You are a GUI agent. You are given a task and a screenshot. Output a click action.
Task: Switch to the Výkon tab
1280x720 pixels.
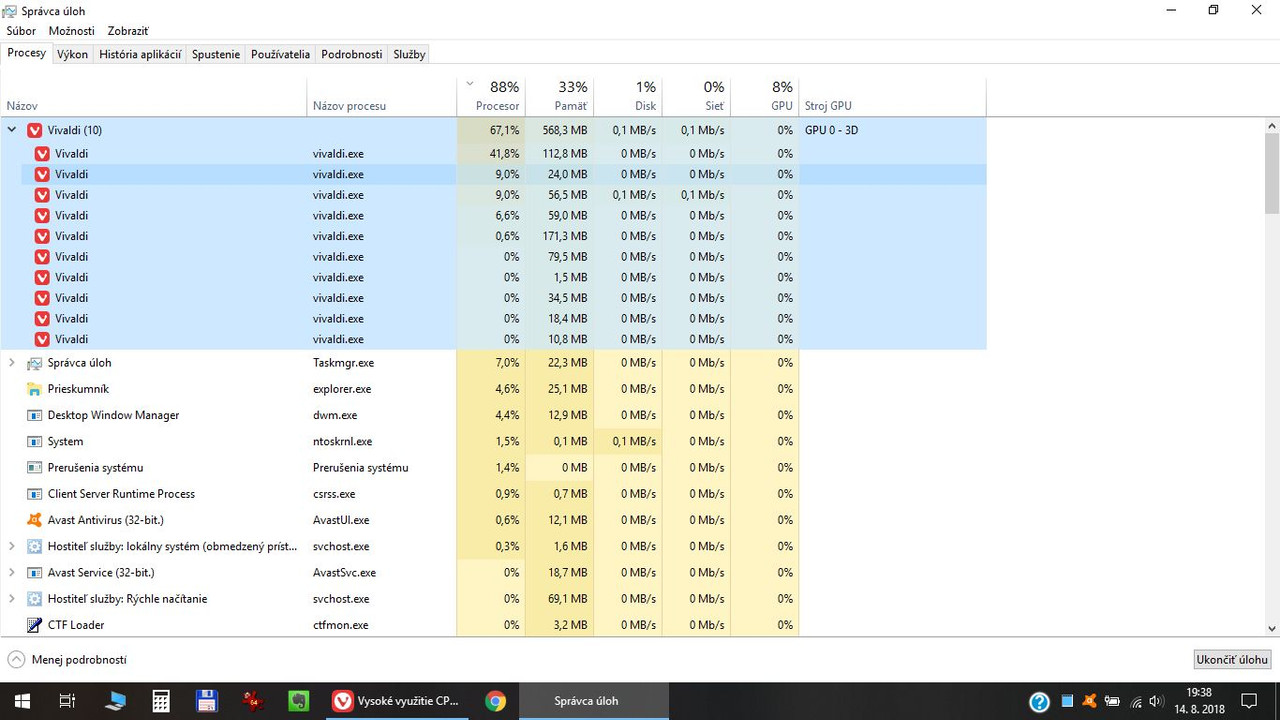pyautogui.click(x=72, y=55)
